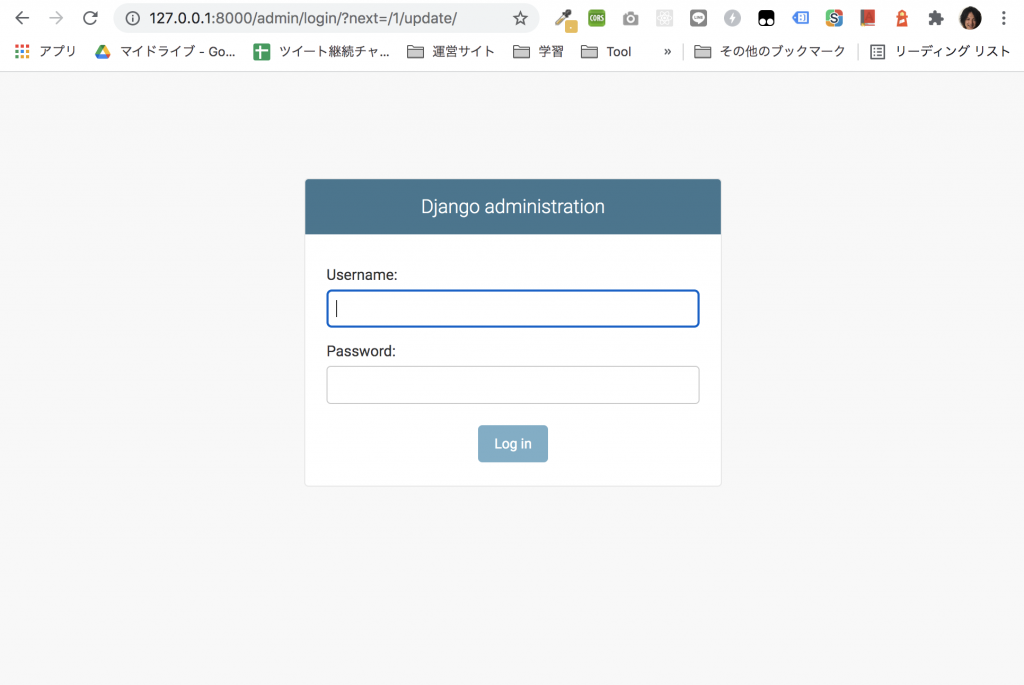Open the blue tag extension icon
This screenshot has width=1024, height=685.
coord(800,18)
